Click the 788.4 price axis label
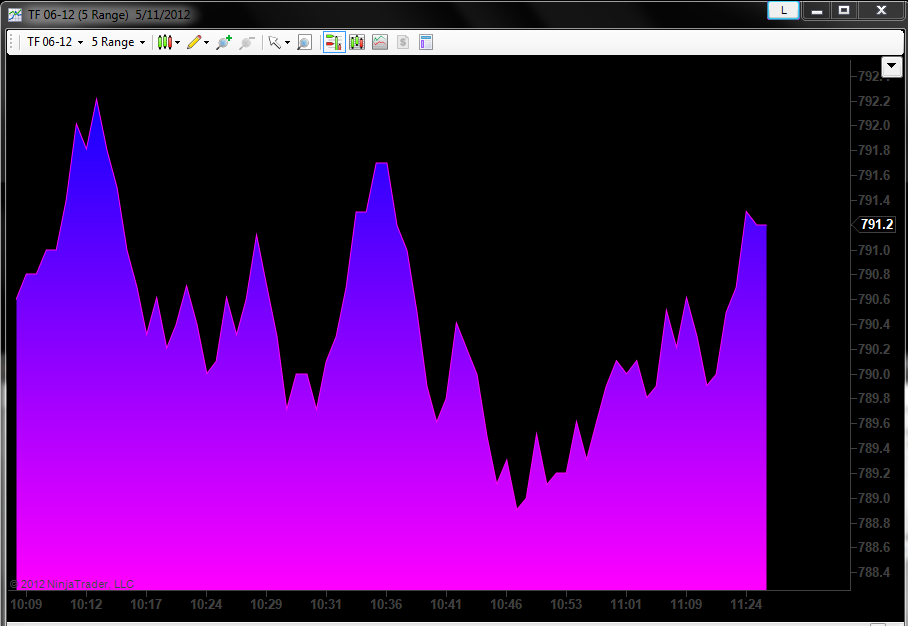908x626 pixels. tap(874, 573)
